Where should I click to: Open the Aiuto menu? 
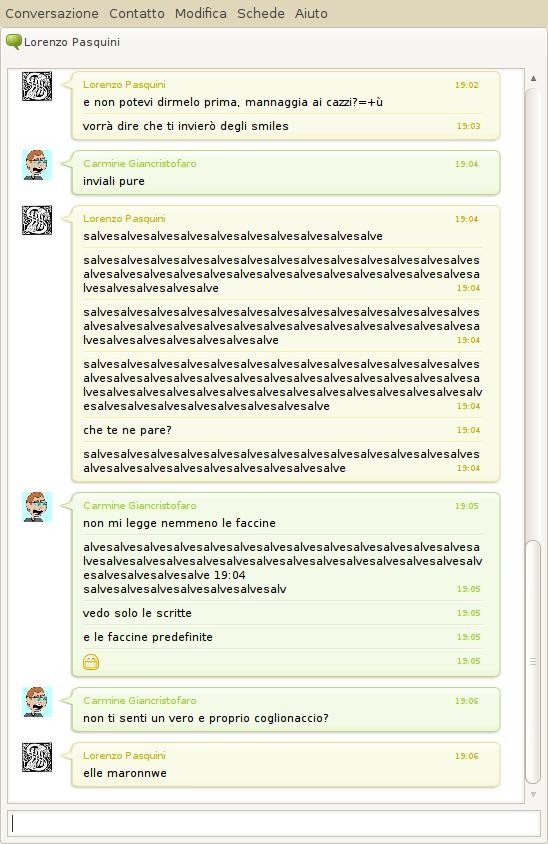click(311, 13)
